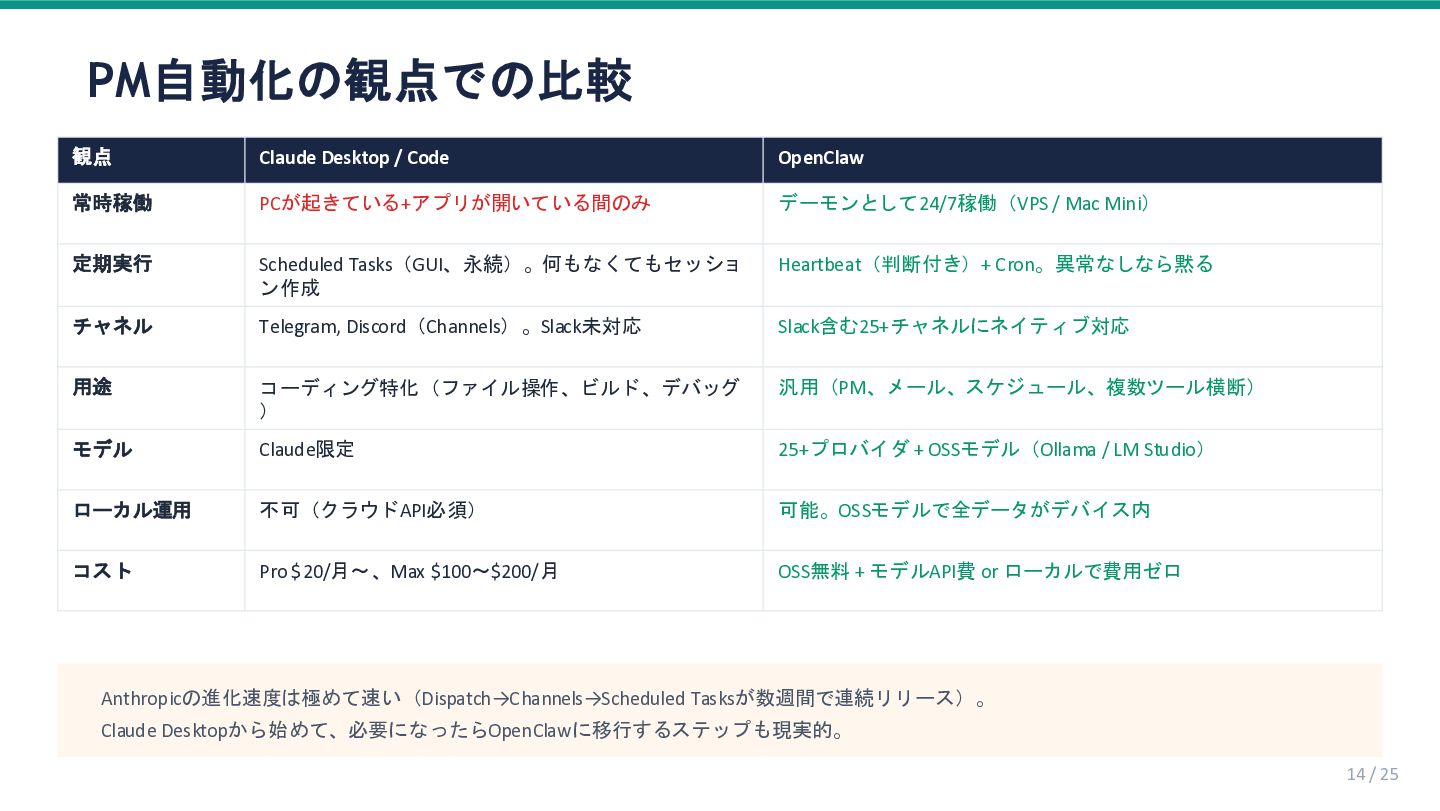Click the red text about PC being awake

click(x=454, y=203)
